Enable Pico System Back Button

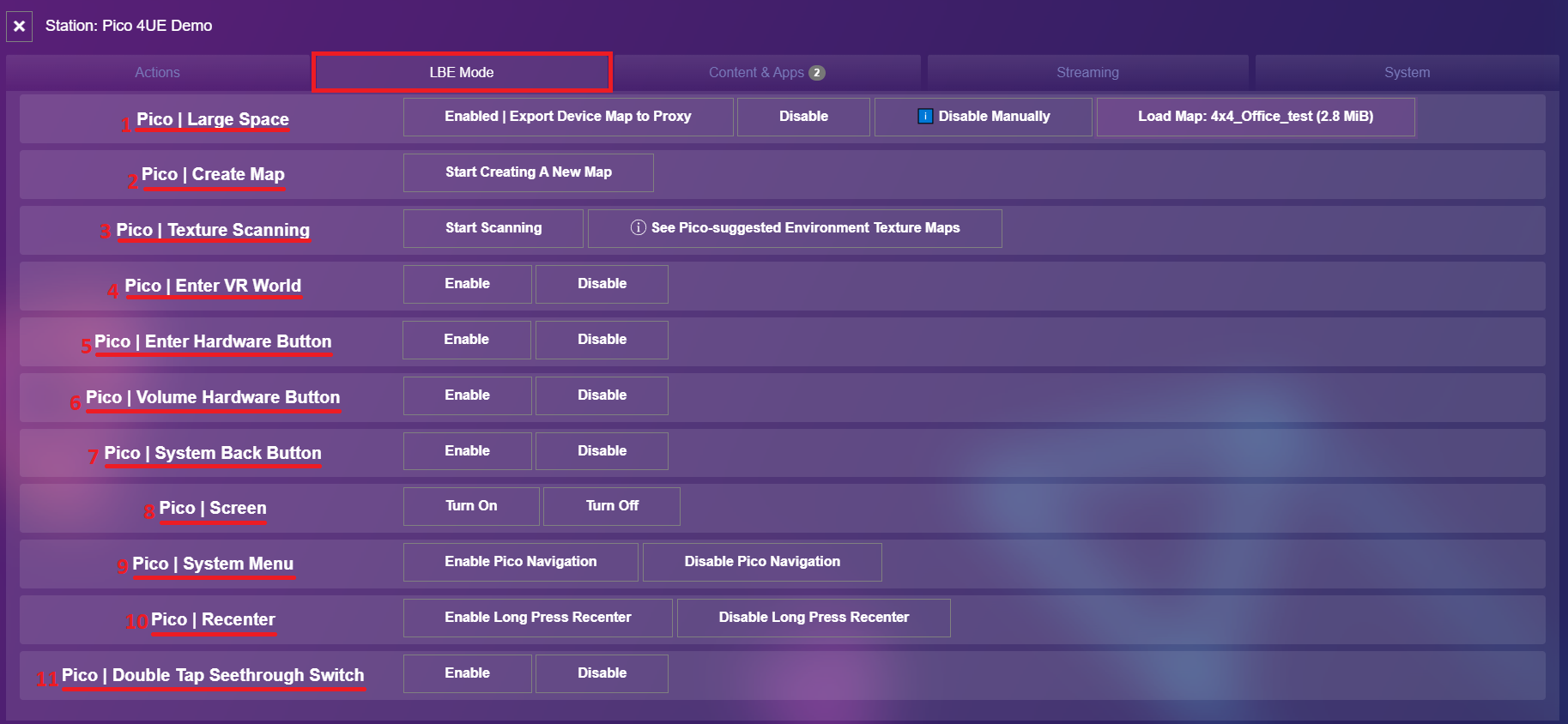coord(468,451)
